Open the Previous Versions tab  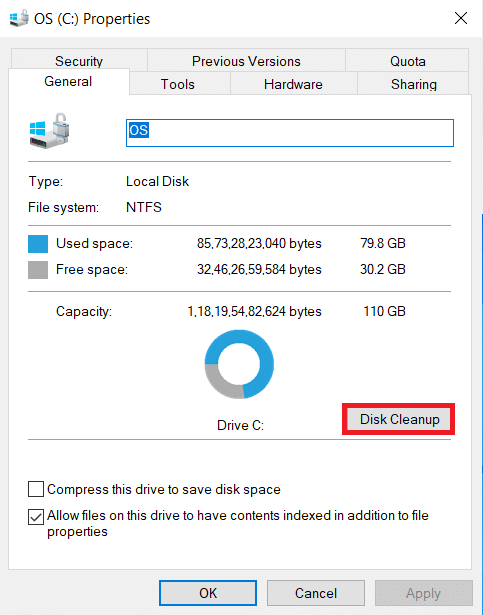[246, 60]
